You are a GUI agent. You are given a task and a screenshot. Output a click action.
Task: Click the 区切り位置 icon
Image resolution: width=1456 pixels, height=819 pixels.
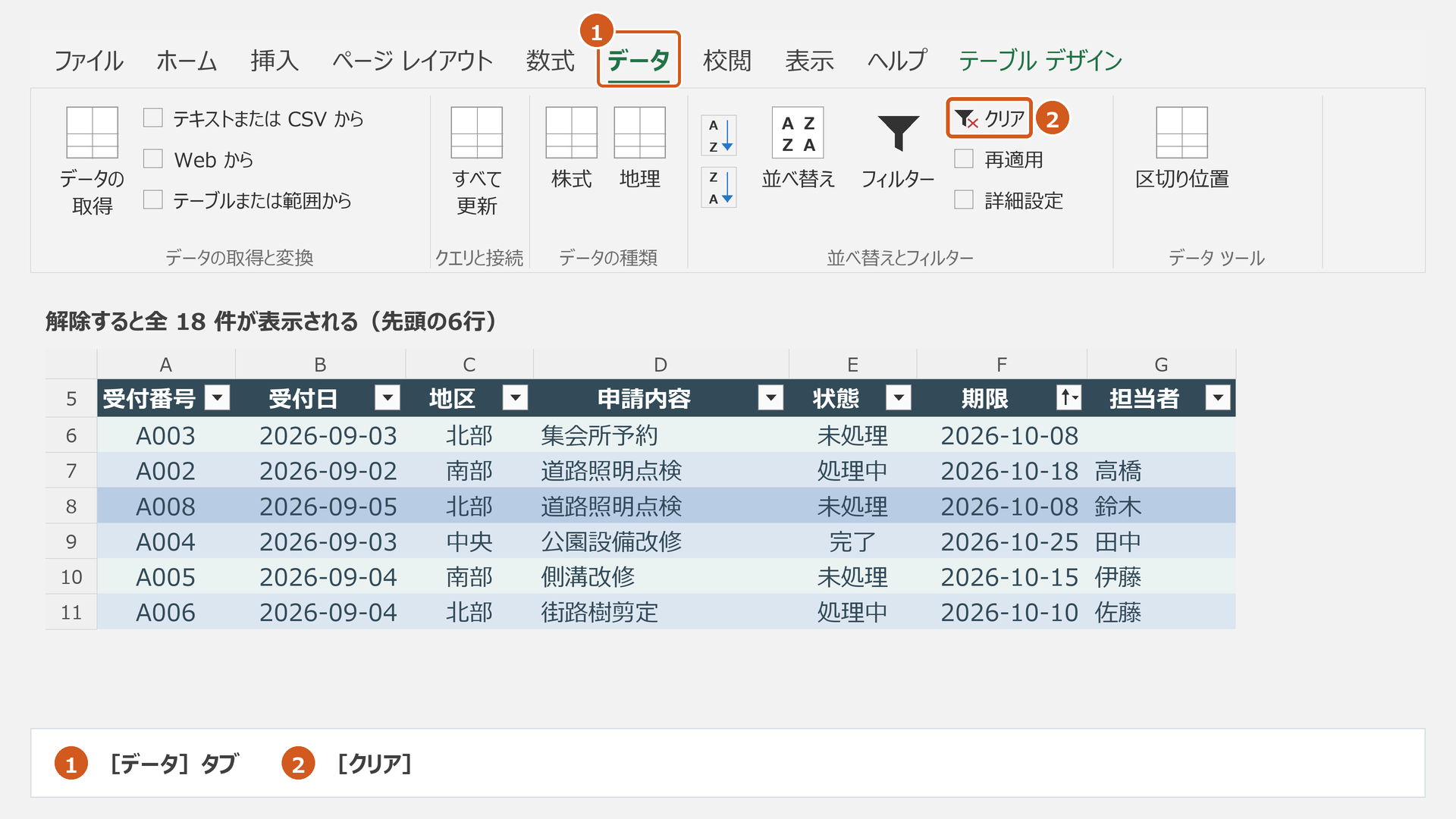(x=1181, y=133)
